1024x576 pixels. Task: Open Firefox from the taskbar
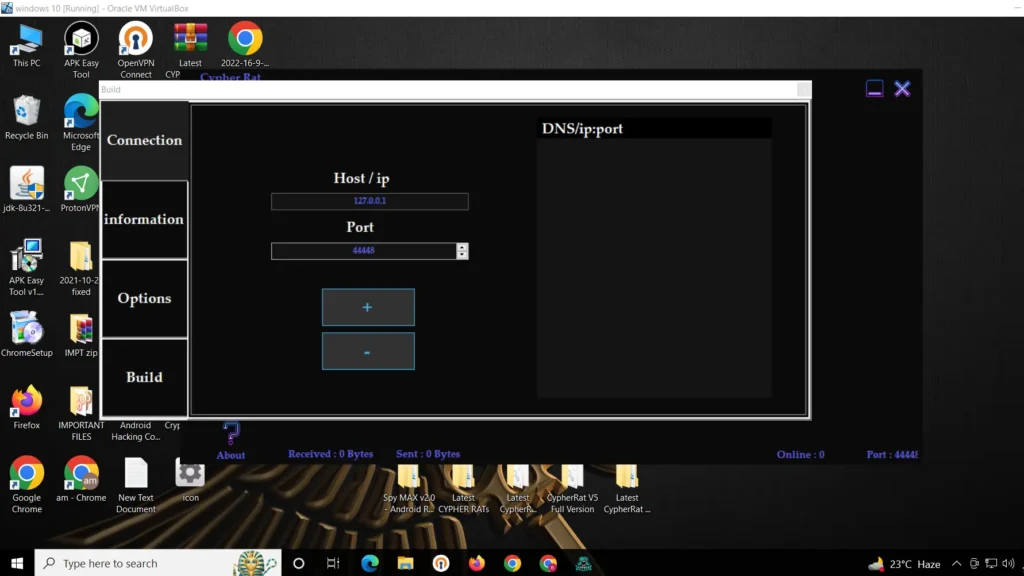pos(477,563)
